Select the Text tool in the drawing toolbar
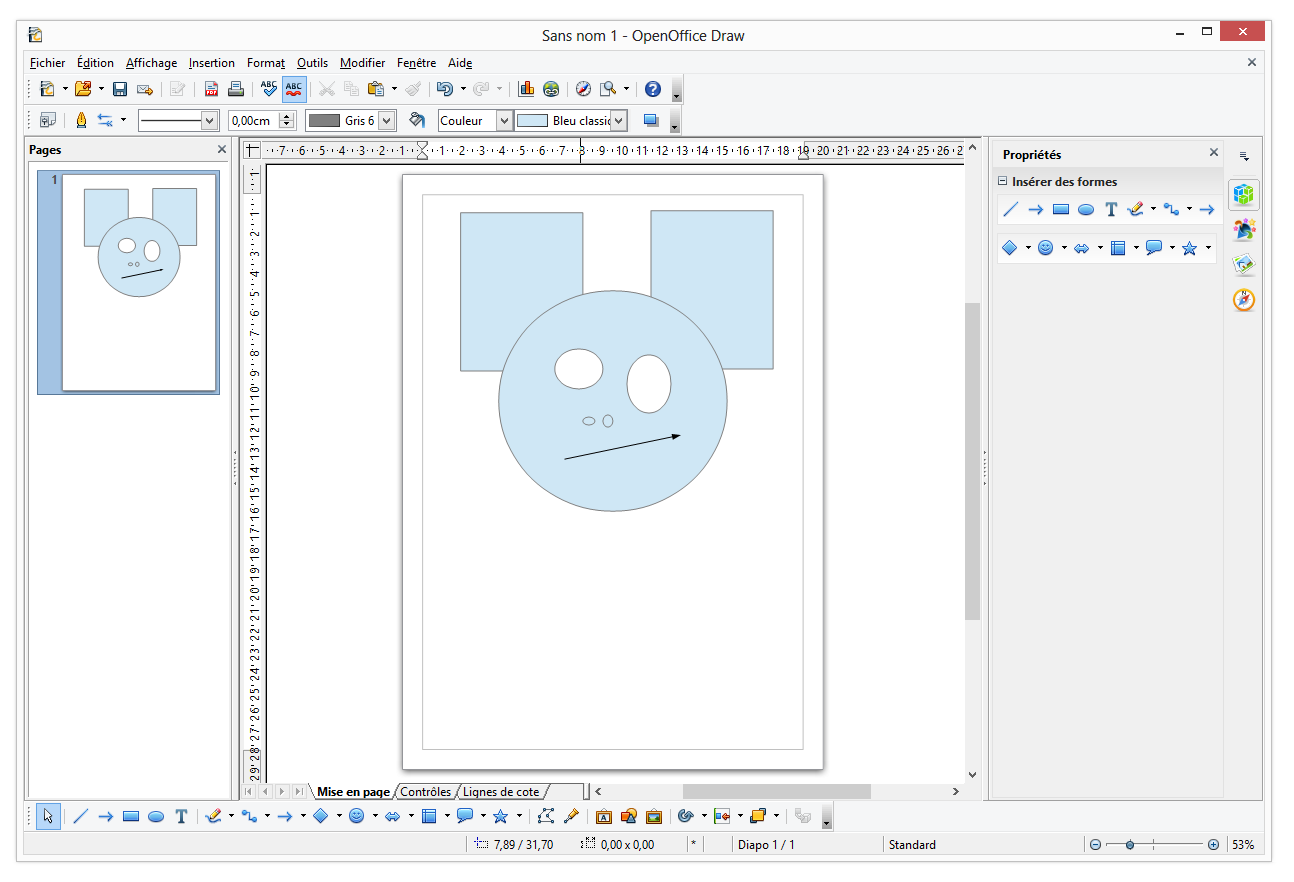Screen dimensions: 1294x882 [x=181, y=816]
